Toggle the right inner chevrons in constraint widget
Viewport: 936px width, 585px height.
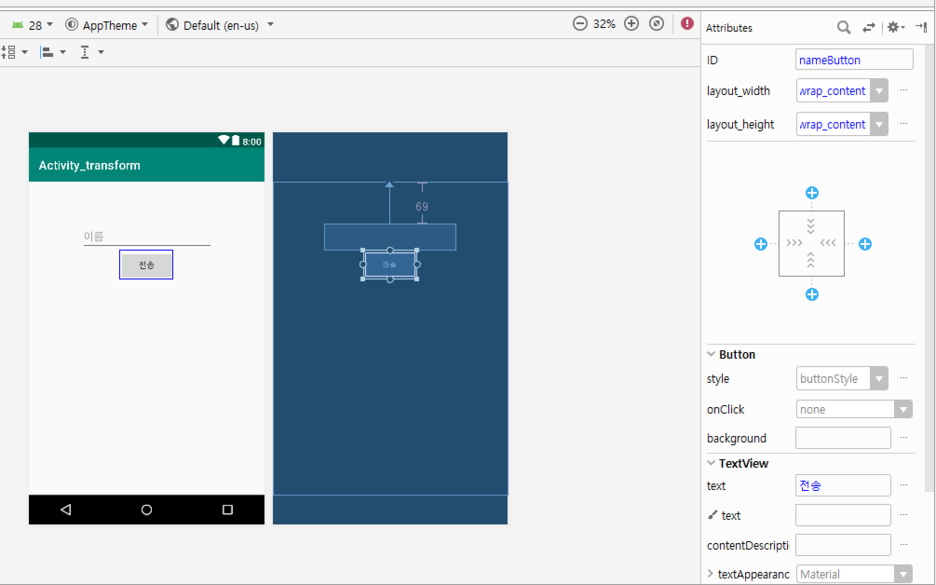click(x=828, y=243)
